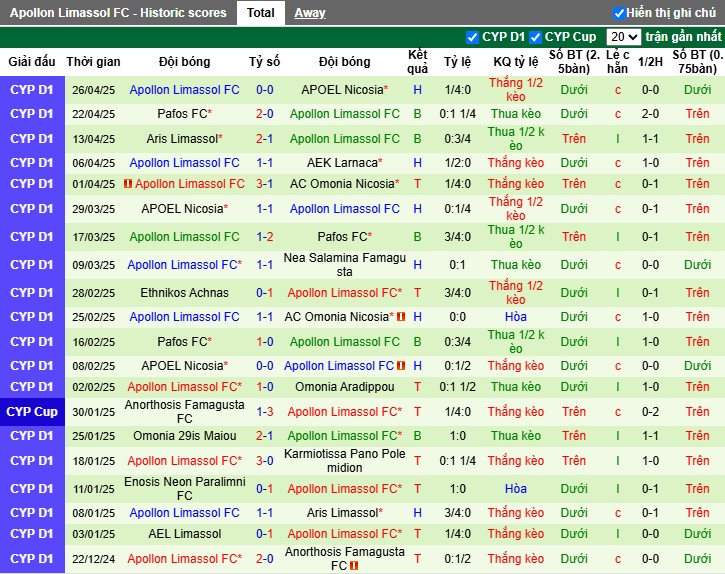Click the Lẻ chẵn column header
The image size is (725, 574).
[618, 62]
